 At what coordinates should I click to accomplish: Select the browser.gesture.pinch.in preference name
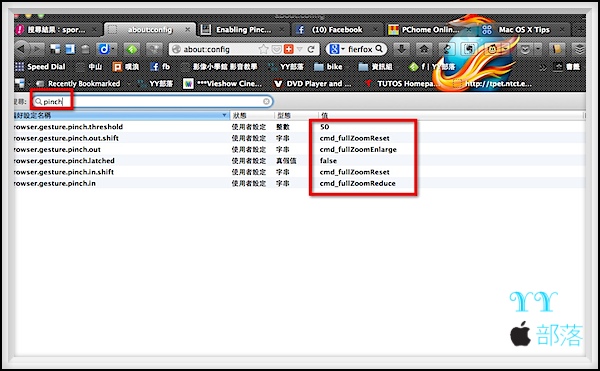(x=55, y=183)
